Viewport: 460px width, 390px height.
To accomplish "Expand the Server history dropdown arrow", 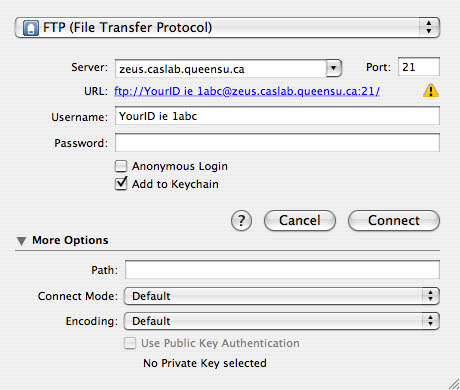I will 334,68.
